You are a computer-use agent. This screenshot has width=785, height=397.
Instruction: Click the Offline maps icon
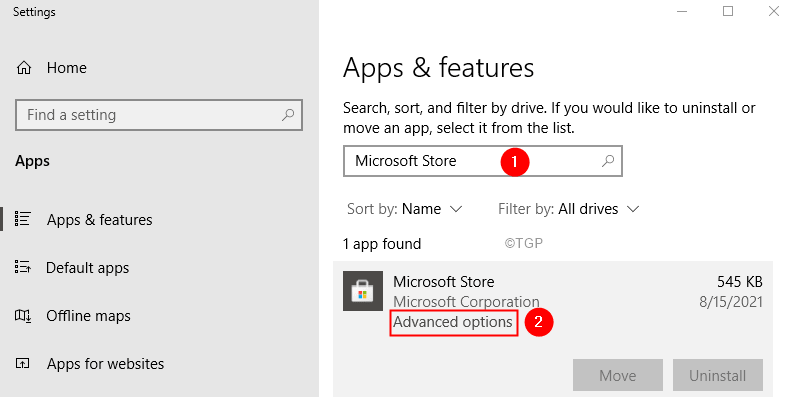[x=23, y=315]
